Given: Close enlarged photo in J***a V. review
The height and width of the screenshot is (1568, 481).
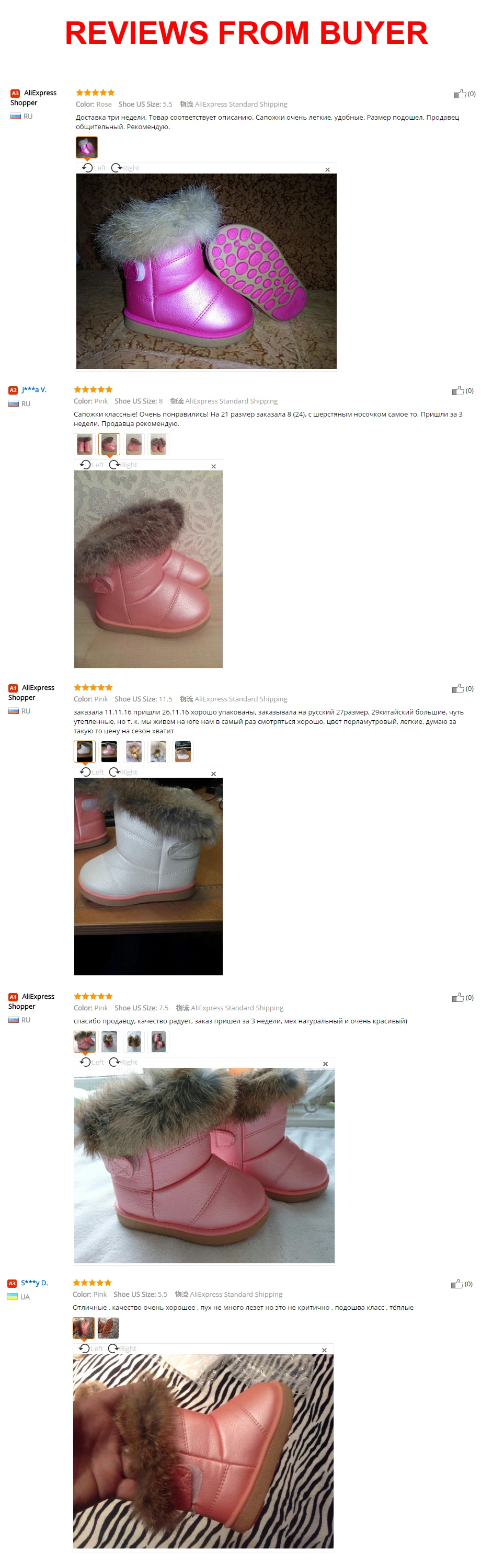Looking at the screenshot, I should click(213, 467).
